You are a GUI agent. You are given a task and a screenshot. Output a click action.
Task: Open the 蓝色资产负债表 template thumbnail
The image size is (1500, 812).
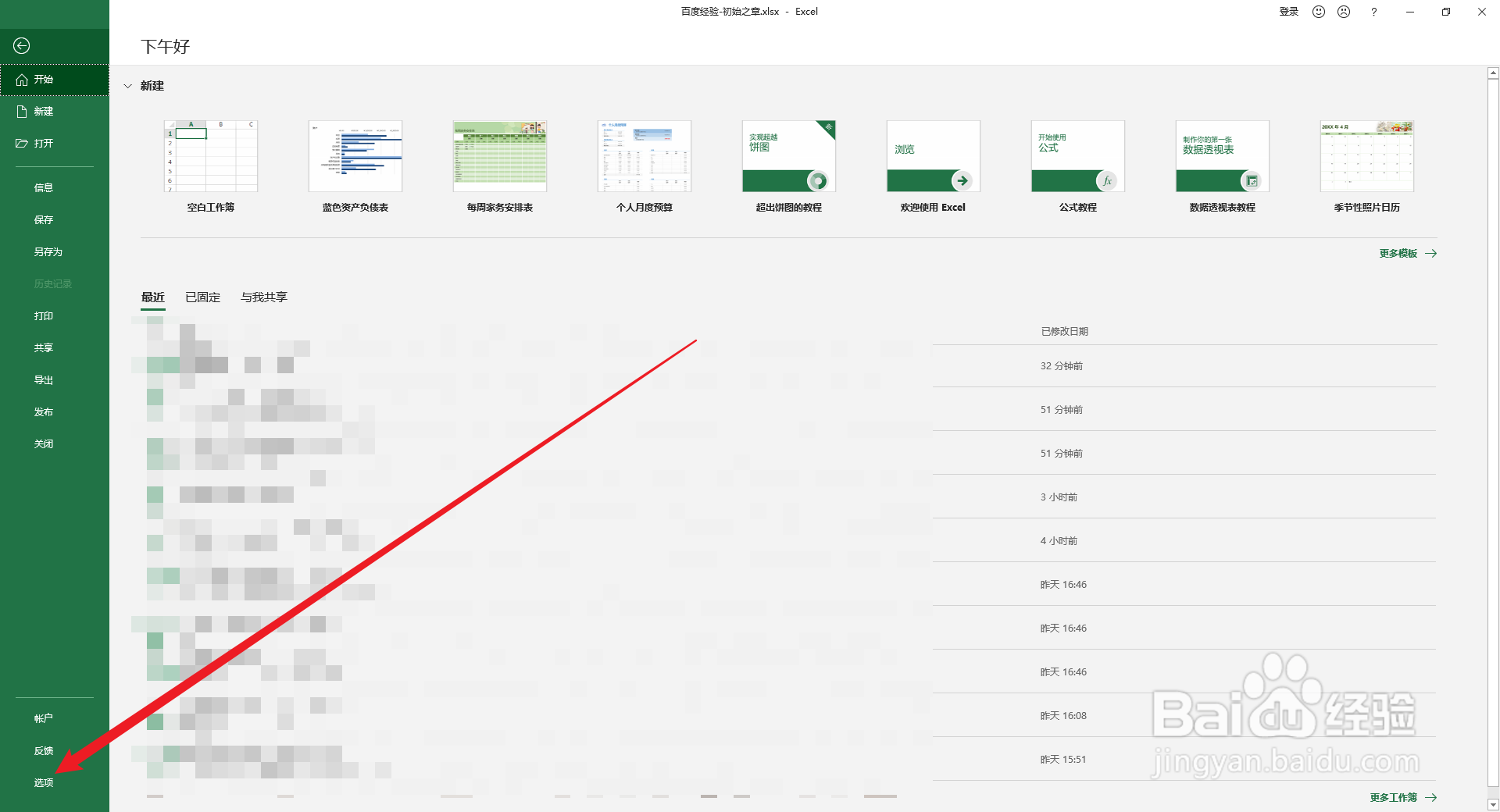click(x=355, y=156)
